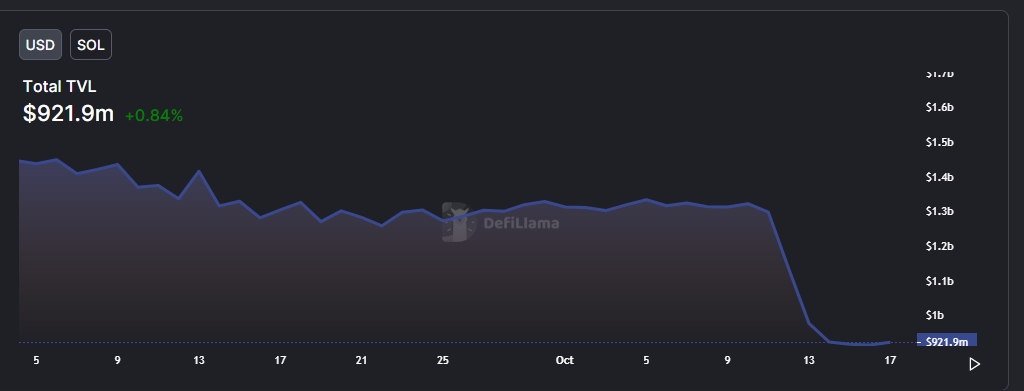Click the $1b label on the value axis
This screenshot has height=391, width=1024.
click(935, 315)
